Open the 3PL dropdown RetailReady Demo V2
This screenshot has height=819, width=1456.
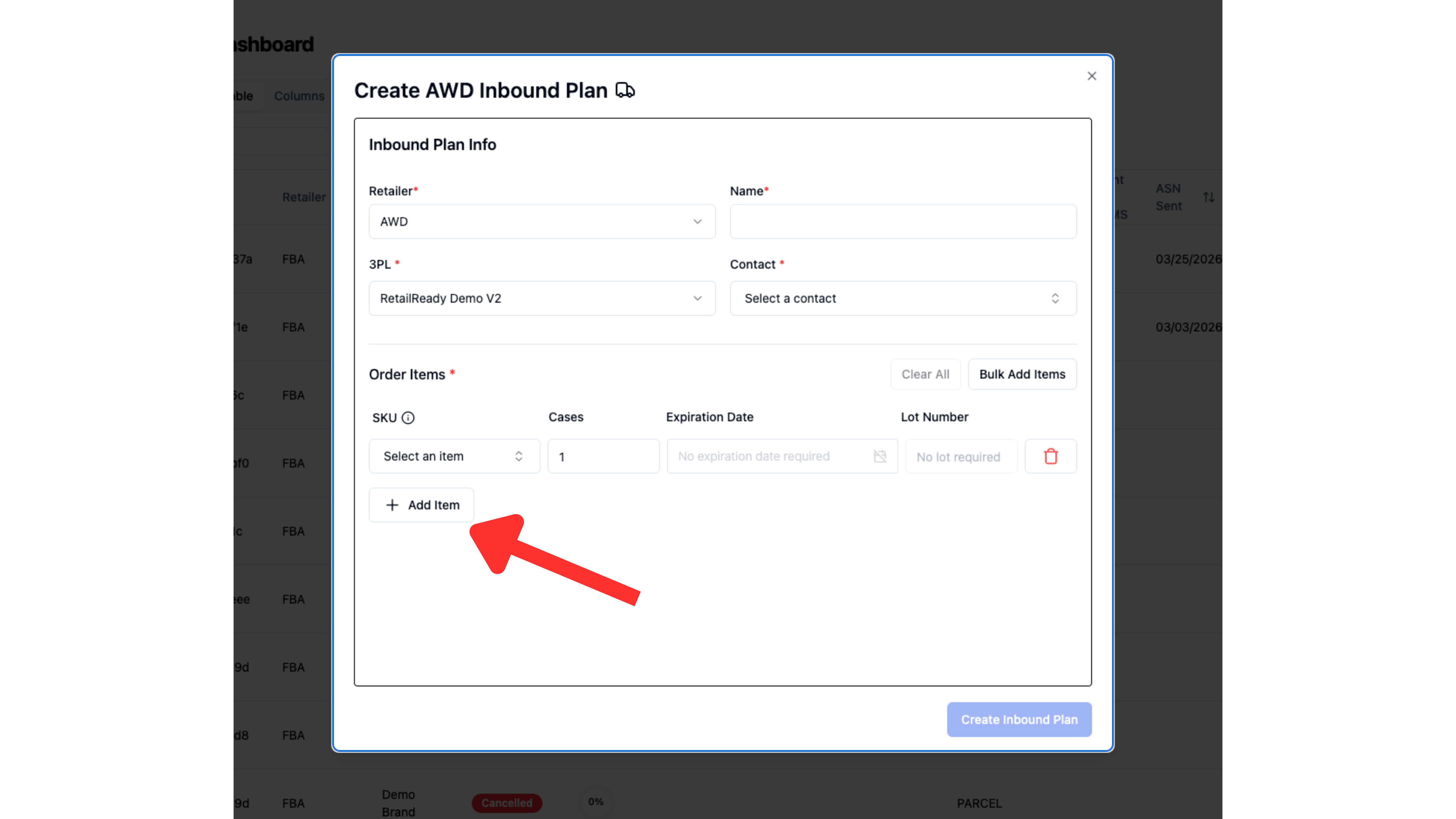tap(542, 298)
